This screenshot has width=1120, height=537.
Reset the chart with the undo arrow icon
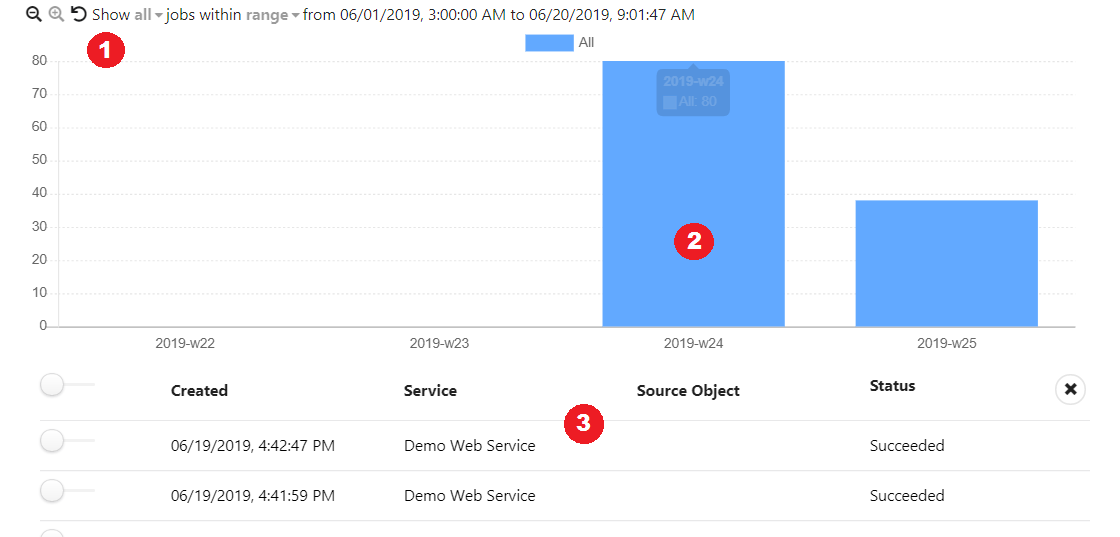(78, 15)
